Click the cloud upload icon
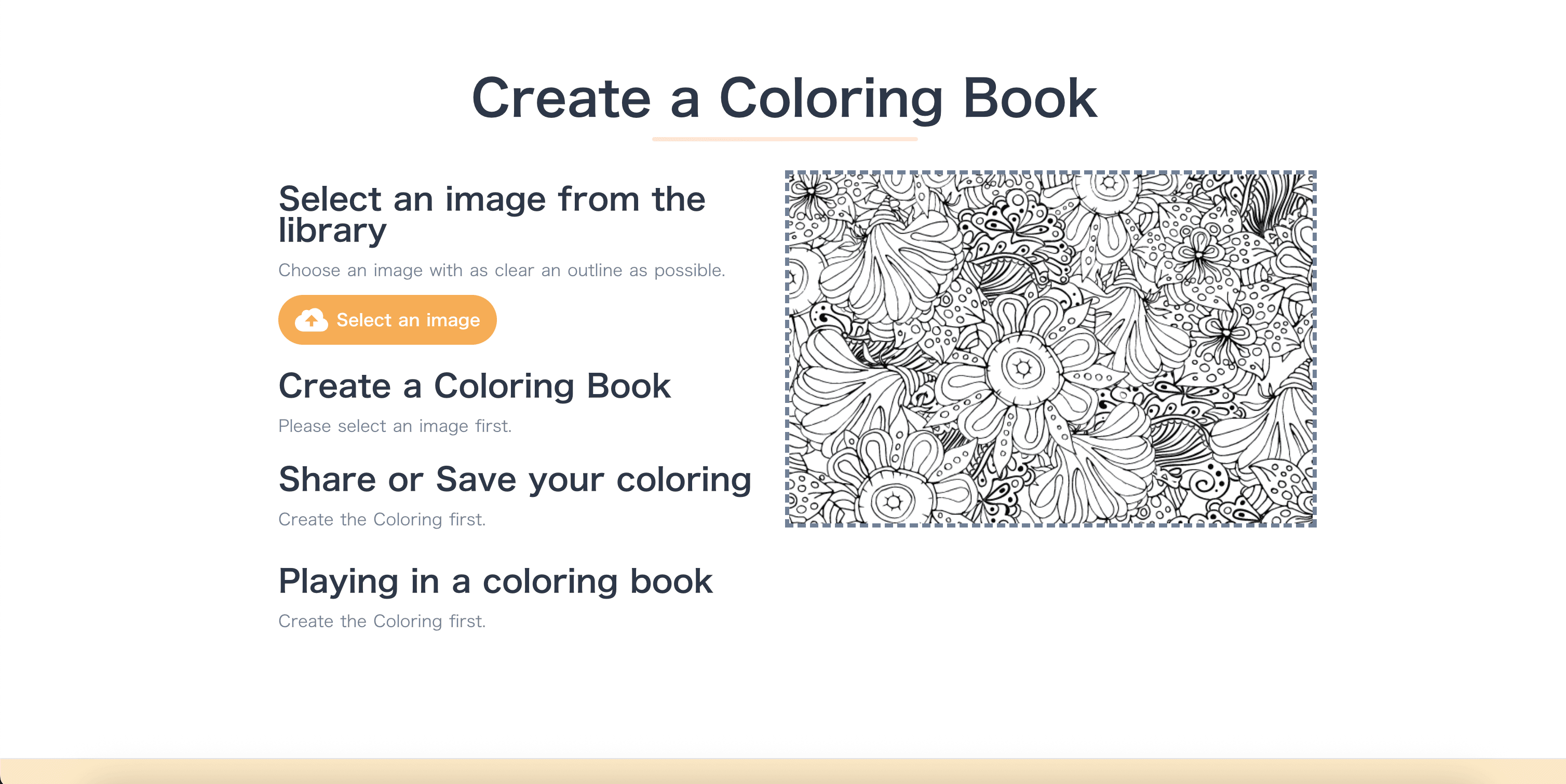 click(x=310, y=320)
